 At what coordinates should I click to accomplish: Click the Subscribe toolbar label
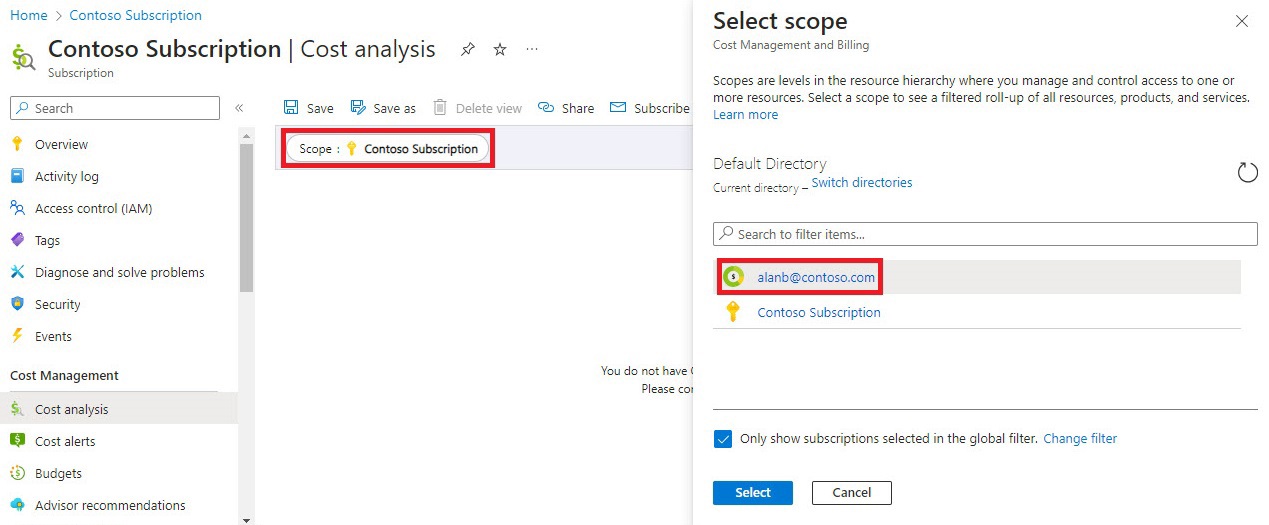click(662, 108)
